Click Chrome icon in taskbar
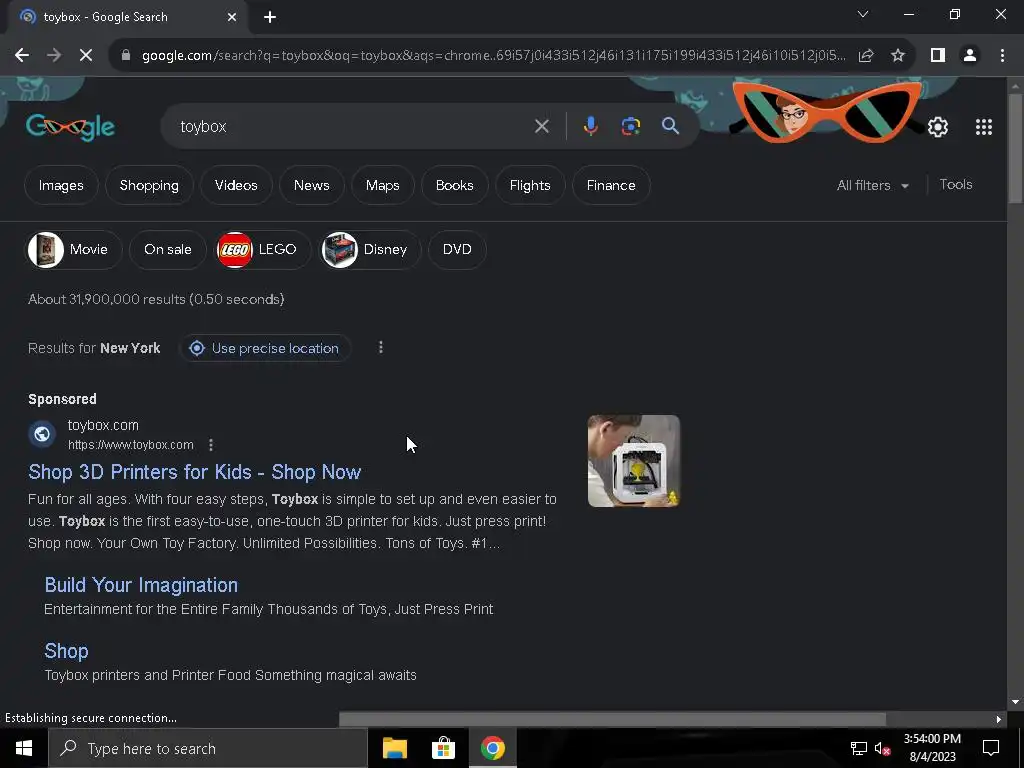Image resolution: width=1024 pixels, height=768 pixels. (x=492, y=748)
